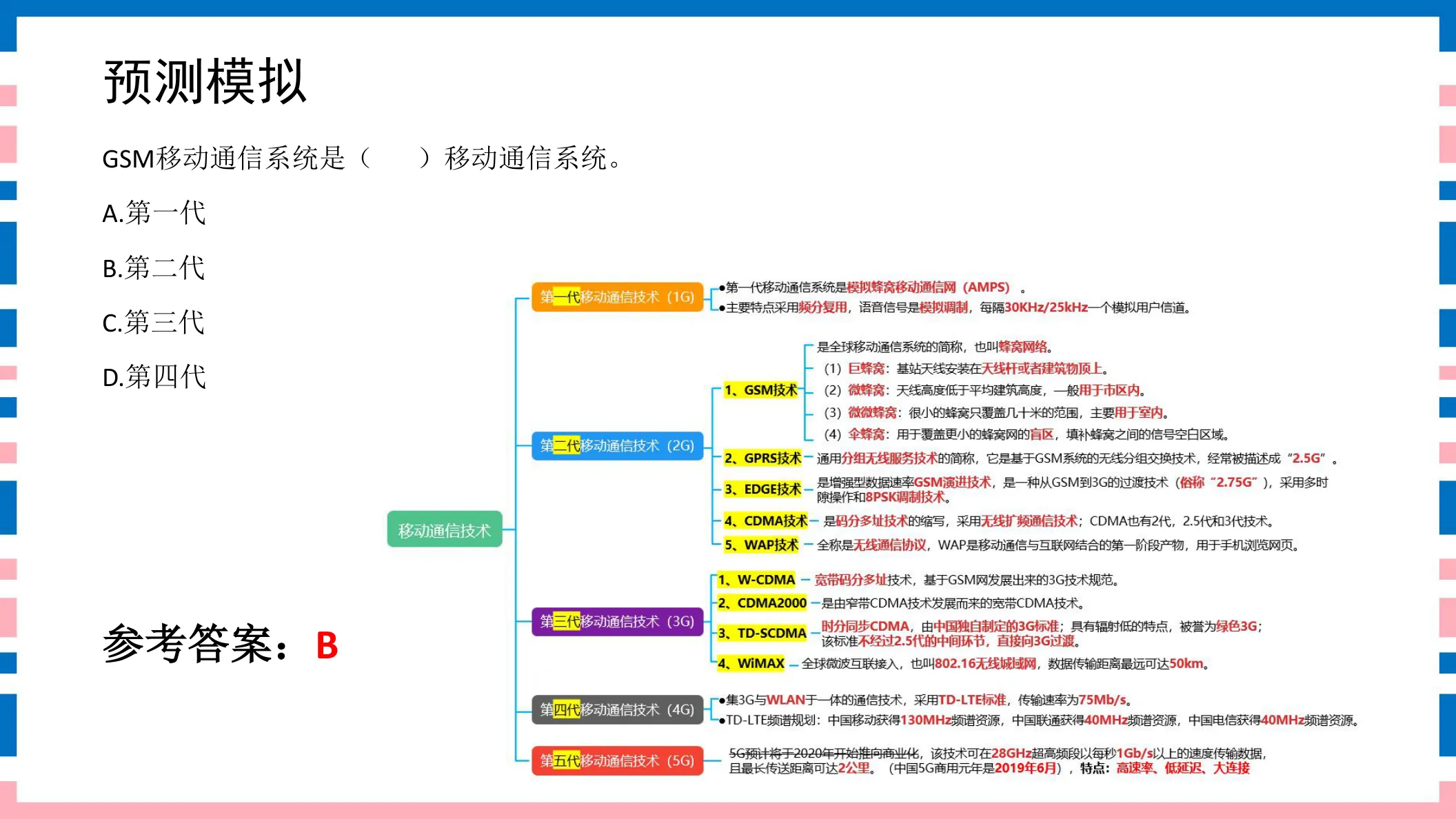Click the 微微蜂窝 description line

point(996,413)
